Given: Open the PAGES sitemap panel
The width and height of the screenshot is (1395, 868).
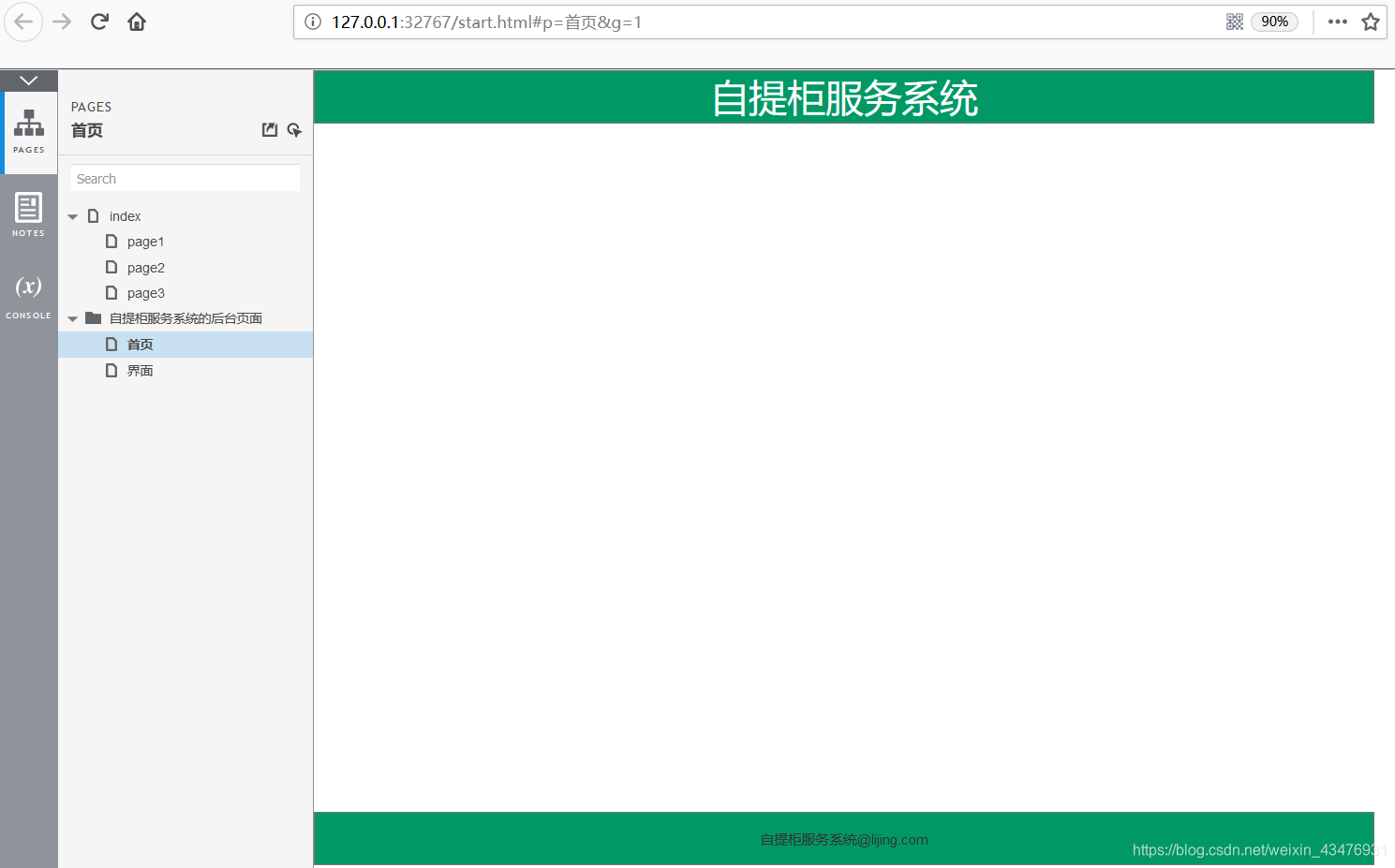Looking at the screenshot, I should coord(29,132).
